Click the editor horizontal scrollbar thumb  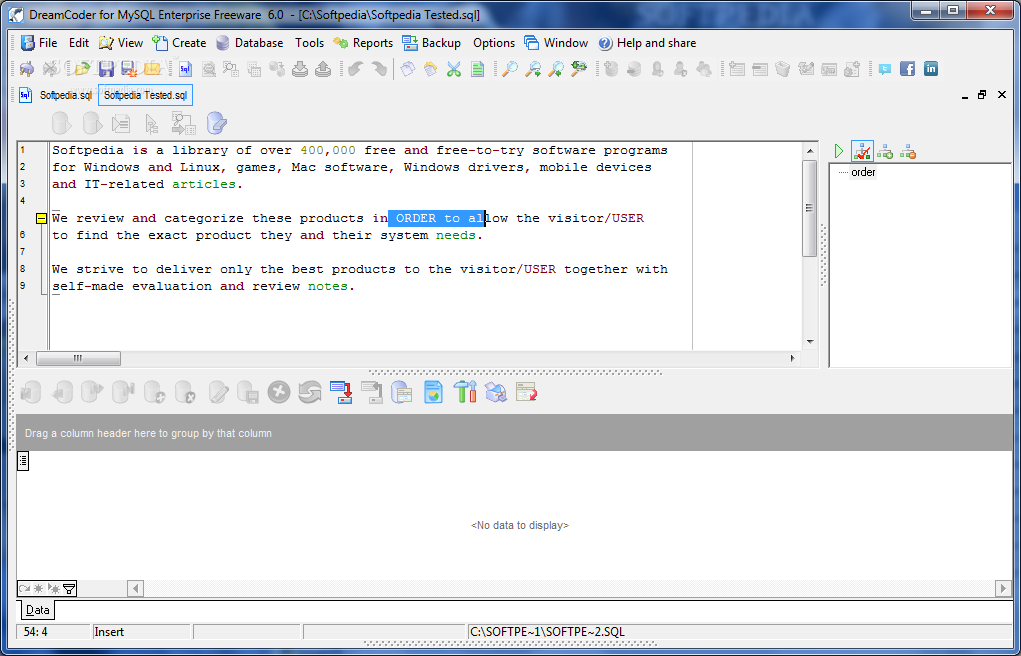pyautogui.click(x=78, y=358)
